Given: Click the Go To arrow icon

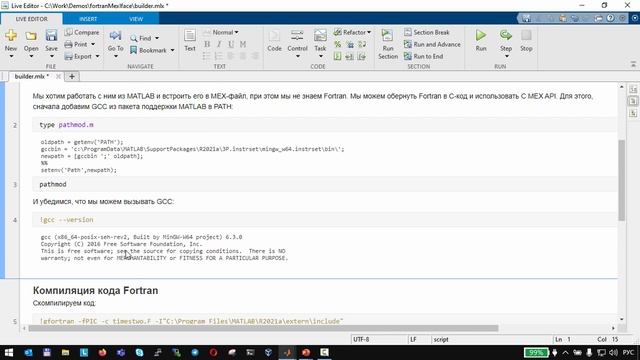Looking at the screenshot, I should (x=116, y=36).
